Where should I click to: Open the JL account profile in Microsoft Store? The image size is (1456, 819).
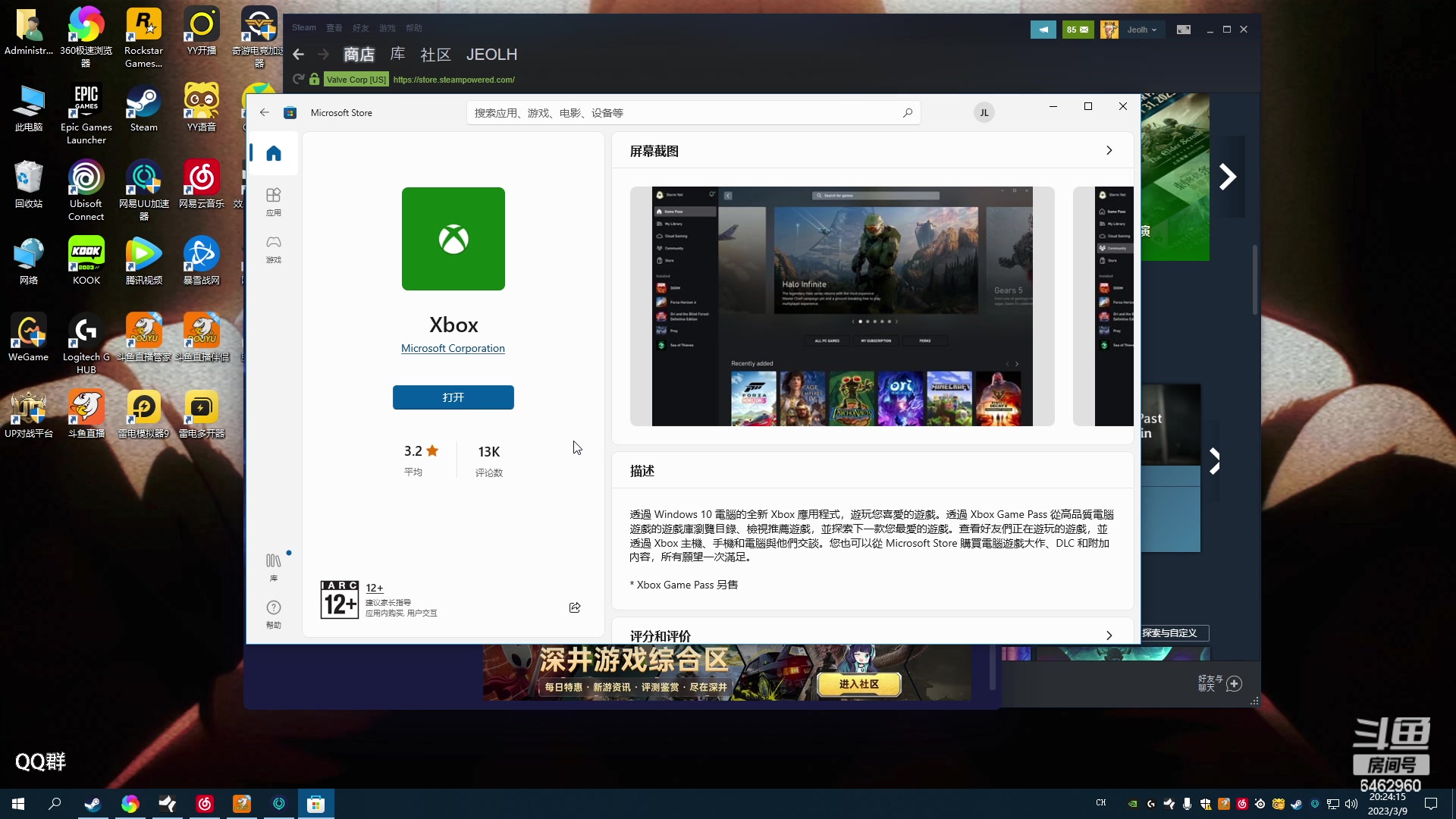(x=984, y=112)
